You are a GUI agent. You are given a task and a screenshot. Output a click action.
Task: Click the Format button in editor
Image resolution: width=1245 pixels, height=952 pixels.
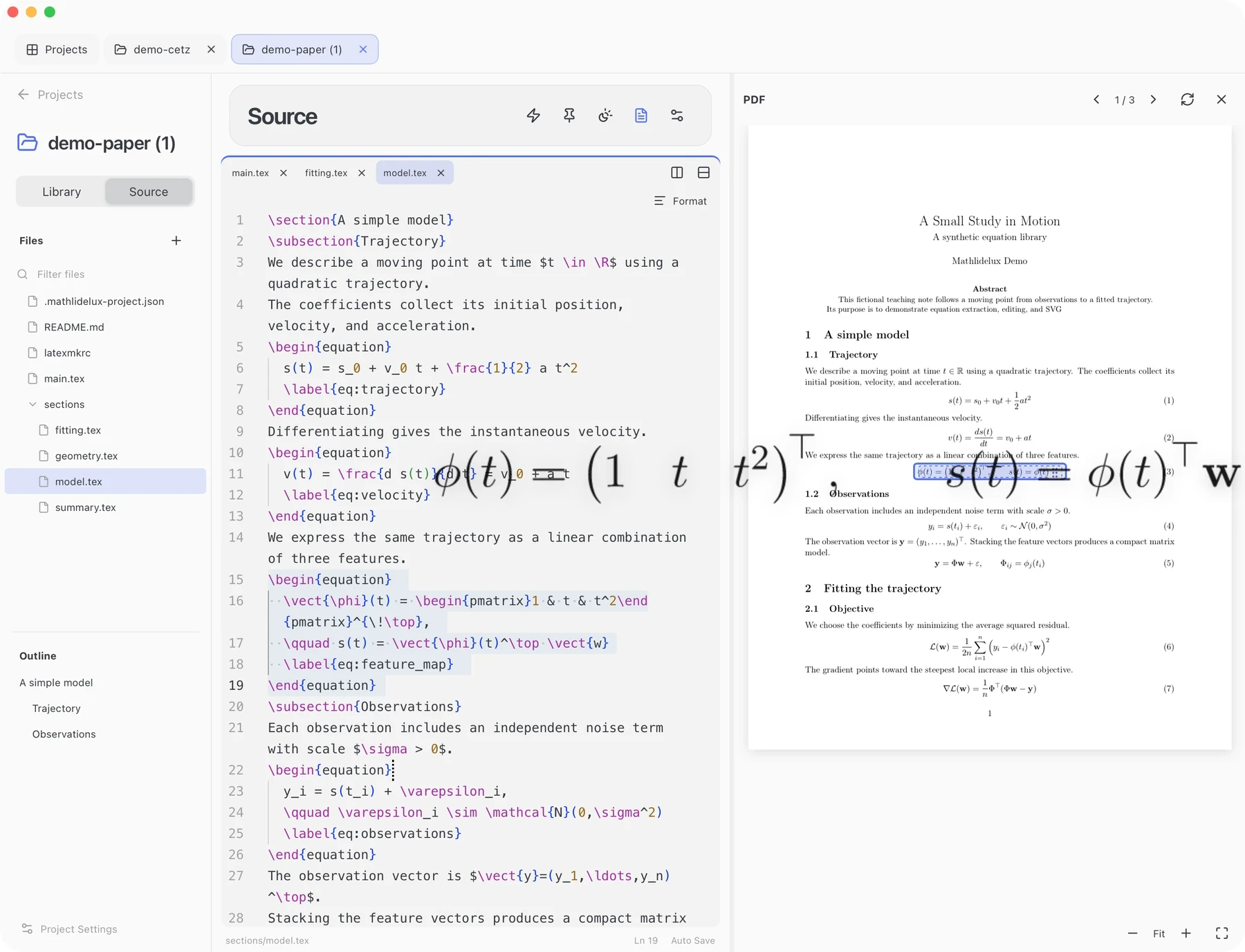point(681,201)
